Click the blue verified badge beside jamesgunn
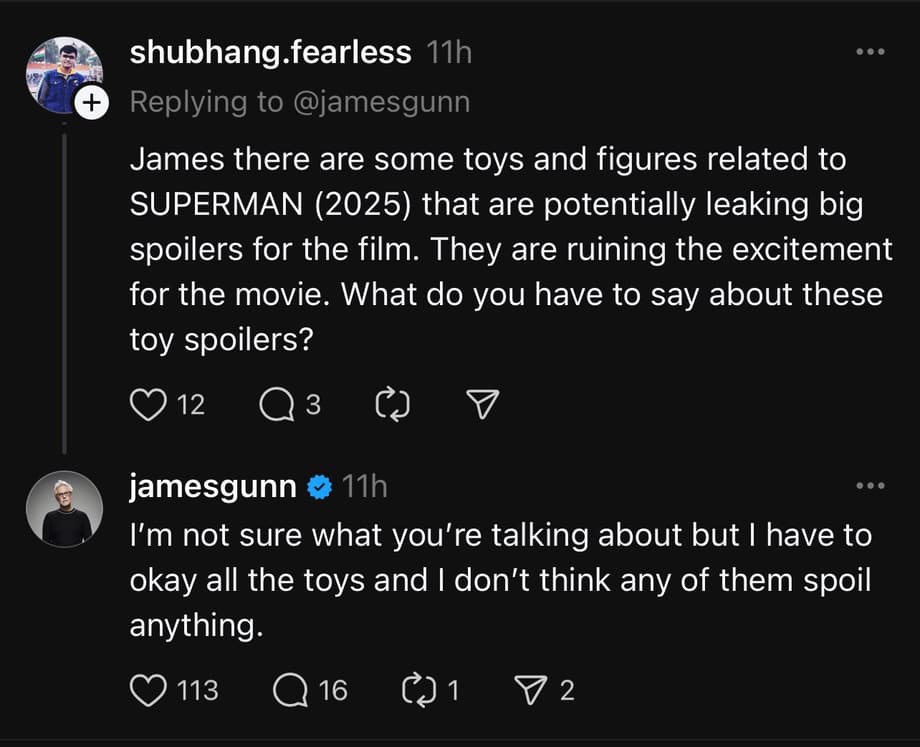The width and height of the screenshot is (920, 747). pyautogui.click(x=319, y=488)
